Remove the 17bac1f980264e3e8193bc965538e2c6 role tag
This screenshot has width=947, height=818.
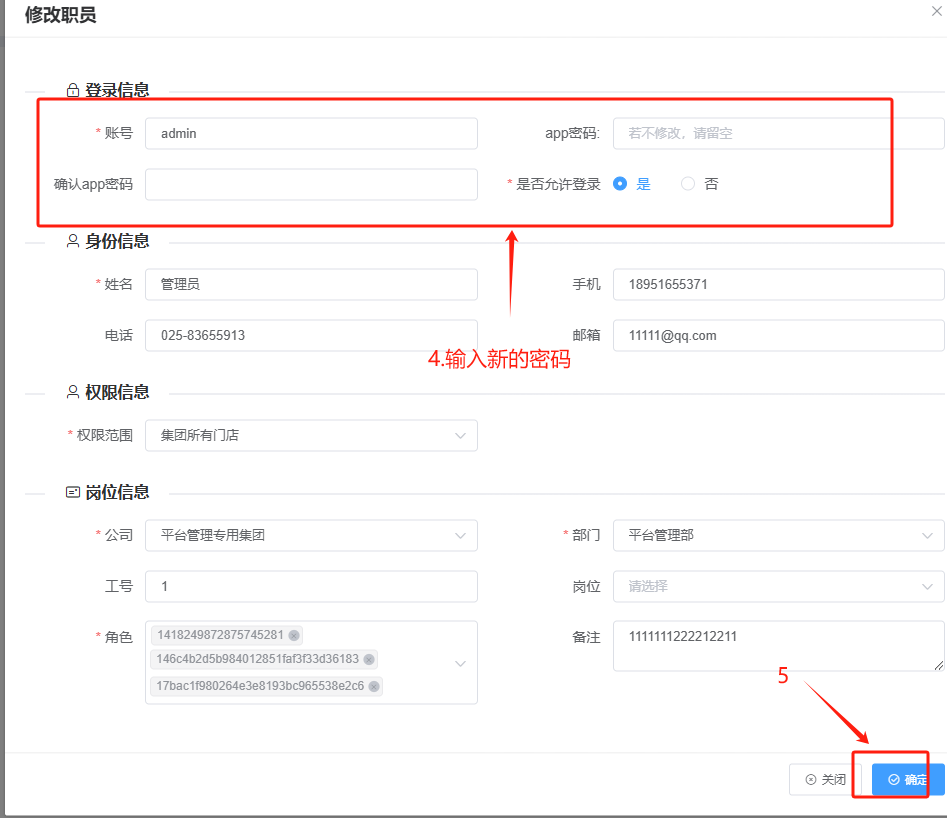click(374, 686)
